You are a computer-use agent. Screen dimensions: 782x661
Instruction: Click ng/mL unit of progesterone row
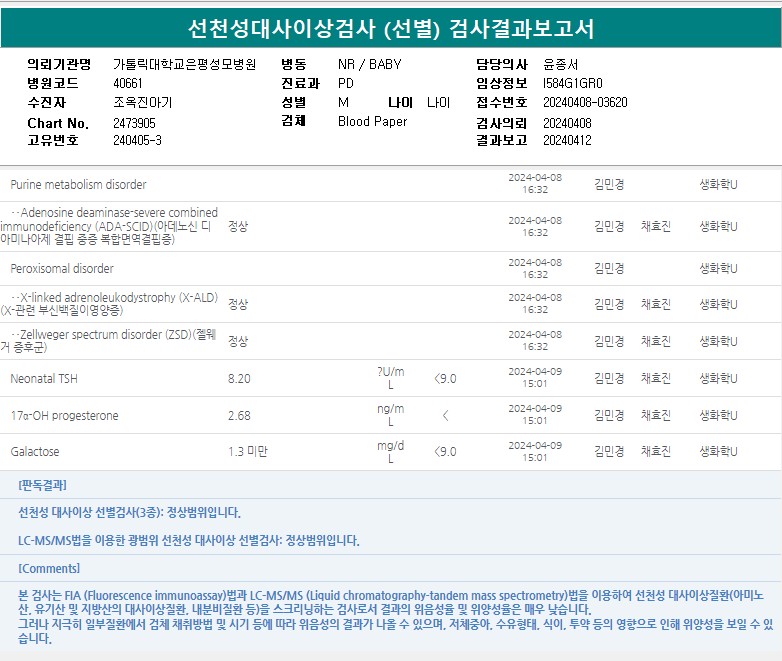(x=391, y=415)
